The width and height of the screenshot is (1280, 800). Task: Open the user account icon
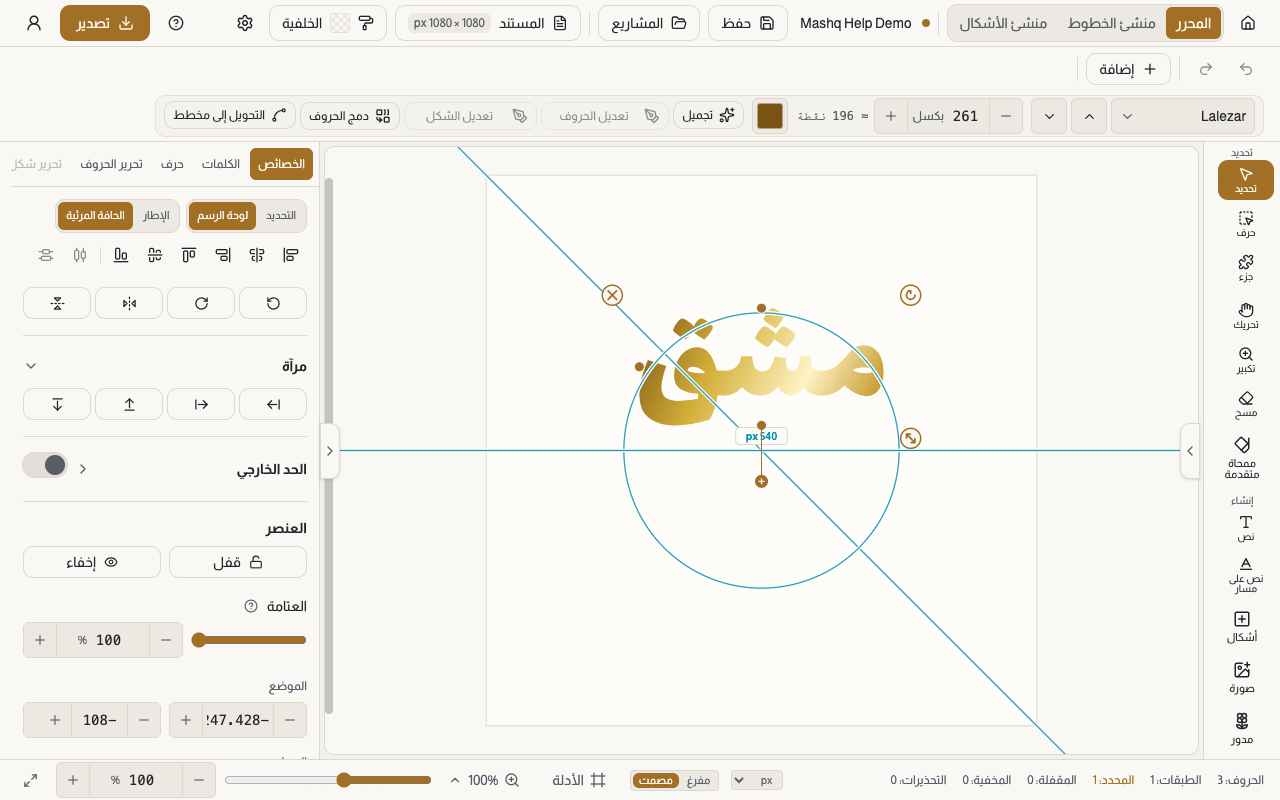coord(34,23)
